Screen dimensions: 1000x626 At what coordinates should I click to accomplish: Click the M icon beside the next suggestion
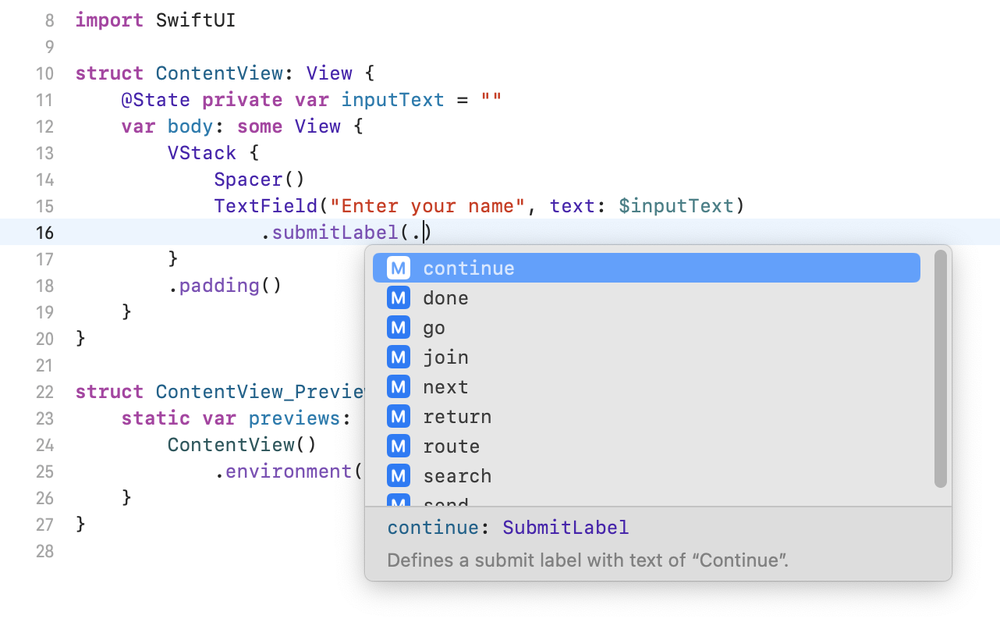(x=399, y=387)
